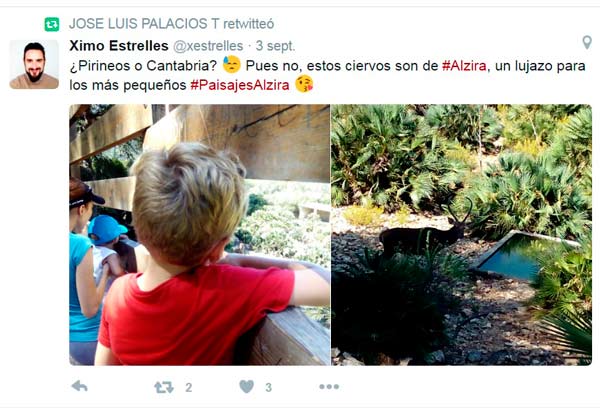Click the reply arrow icon
Screen dimensions: 600x408
80,386
